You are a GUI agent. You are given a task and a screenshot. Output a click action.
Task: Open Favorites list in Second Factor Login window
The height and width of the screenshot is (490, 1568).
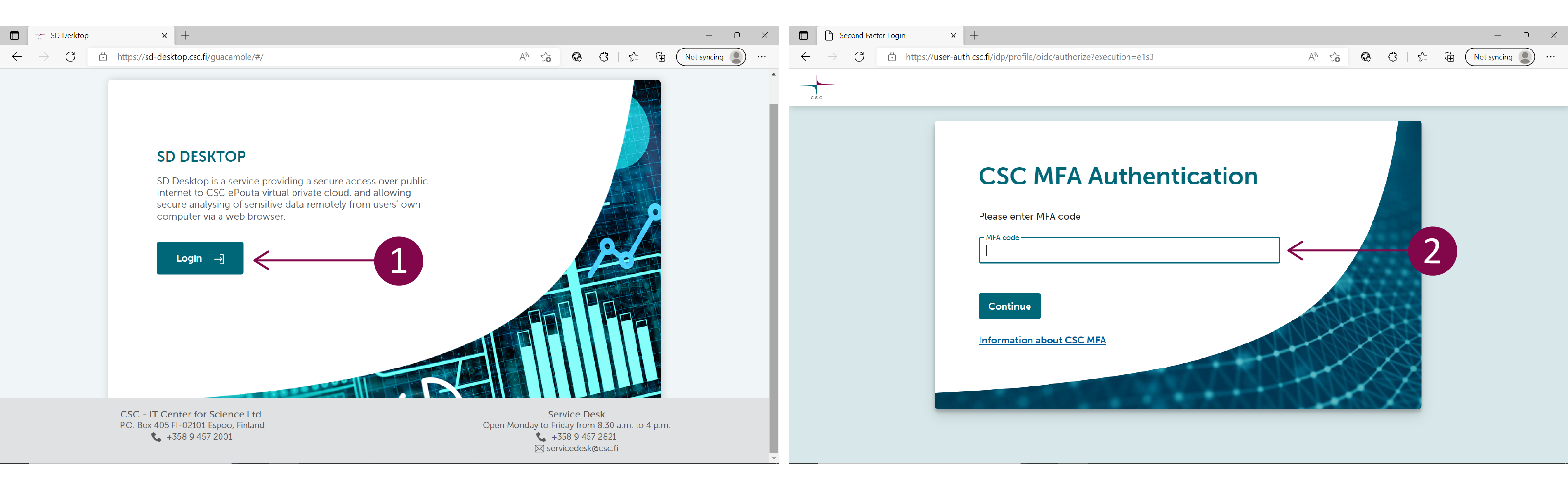pyautogui.click(x=1422, y=57)
